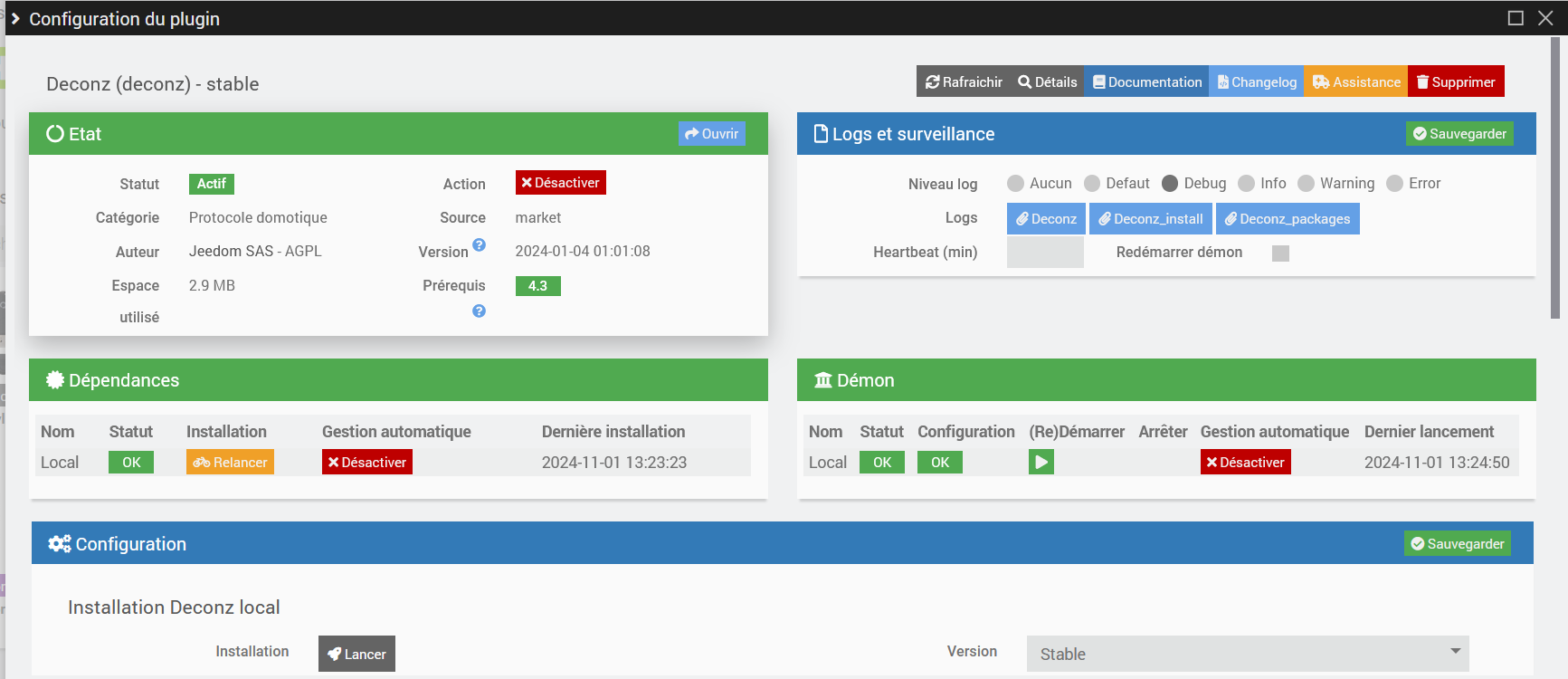Image resolution: width=1568 pixels, height=679 pixels.
Task: Open plugin Détails
Action: pyautogui.click(x=1047, y=81)
